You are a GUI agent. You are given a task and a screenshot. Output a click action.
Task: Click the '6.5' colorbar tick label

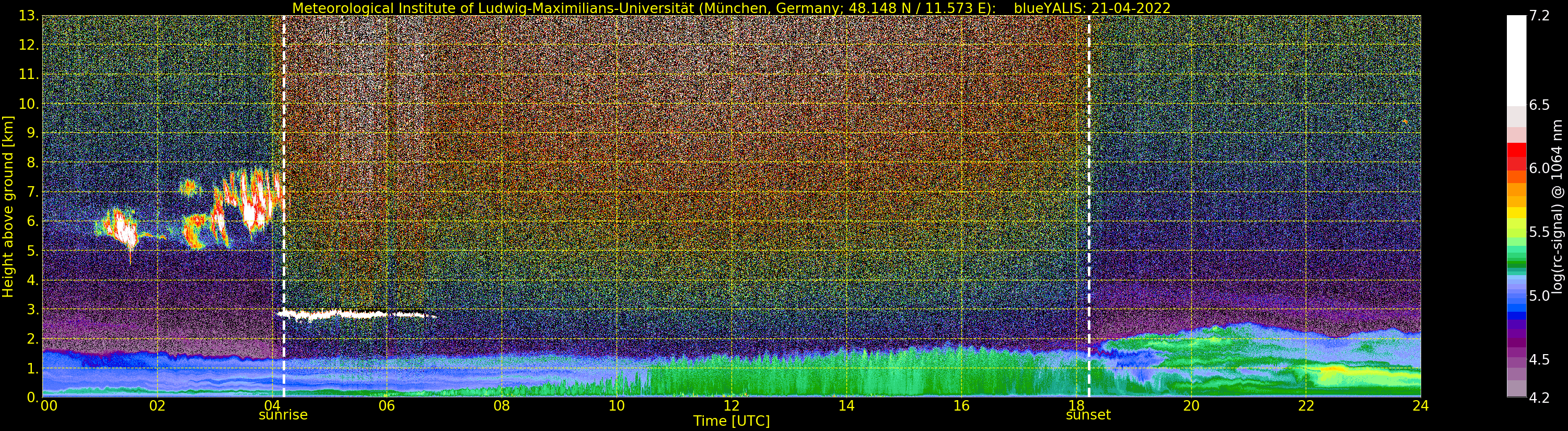click(x=1539, y=106)
